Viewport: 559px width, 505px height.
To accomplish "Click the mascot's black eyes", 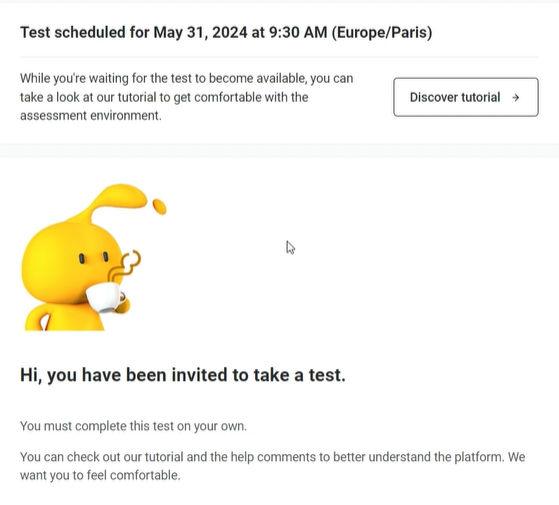I will coord(94,258).
